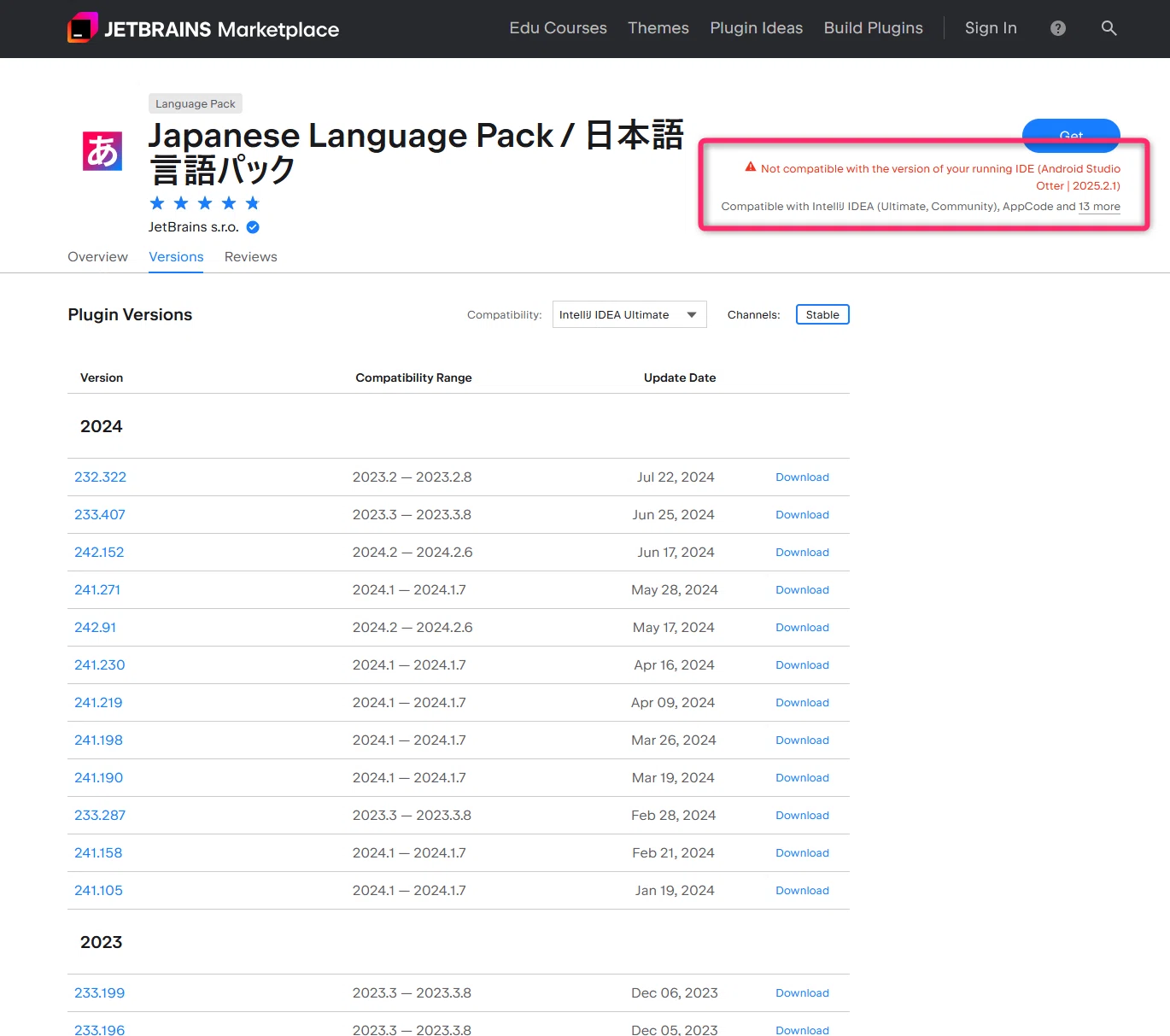Viewport: 1170px width, 1036px height.
Task: Click the 'Dec 06, 2023' update date
Action: (675, 993)
